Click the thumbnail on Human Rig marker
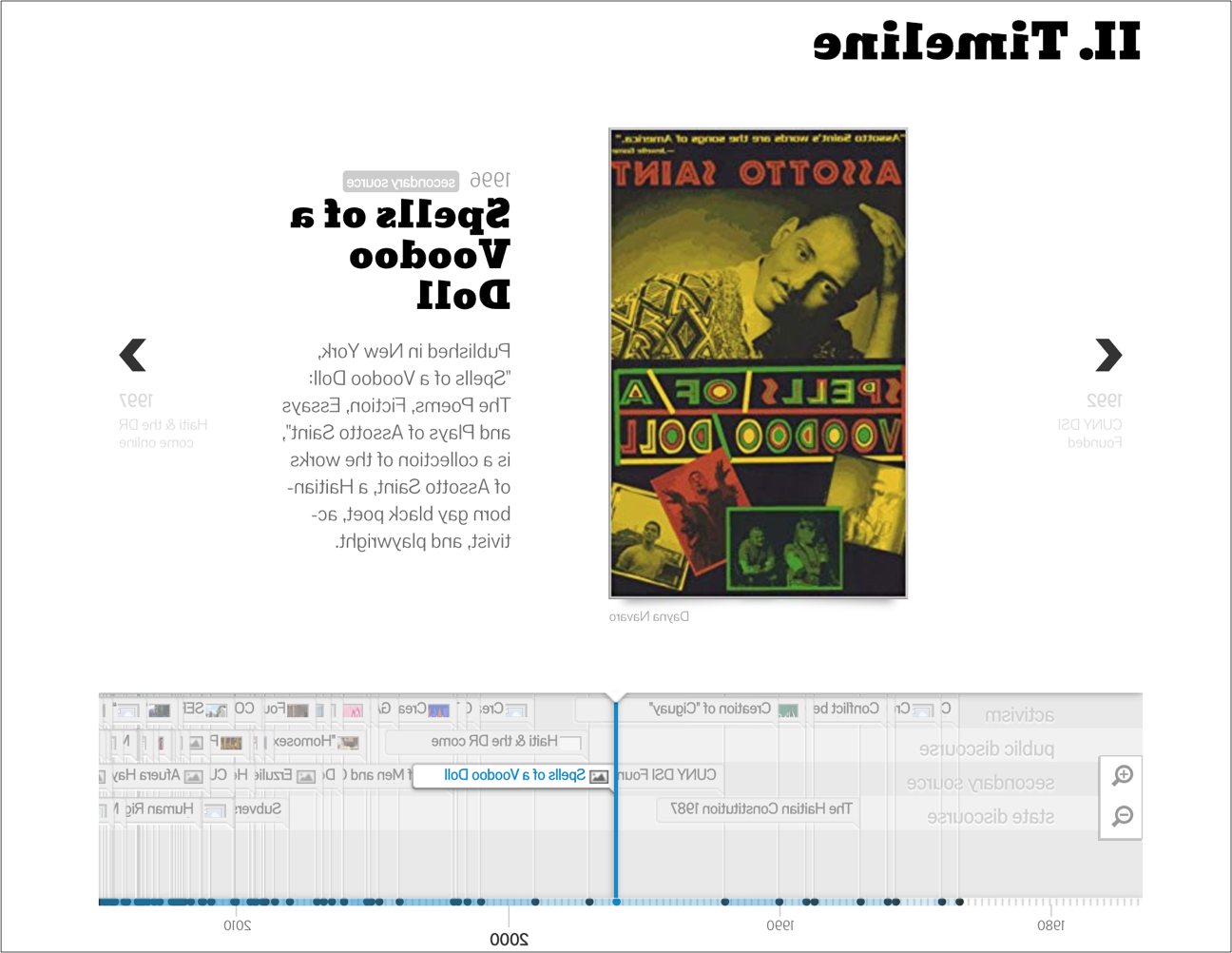Viewport: 1232px width, 953px height. 215,810
